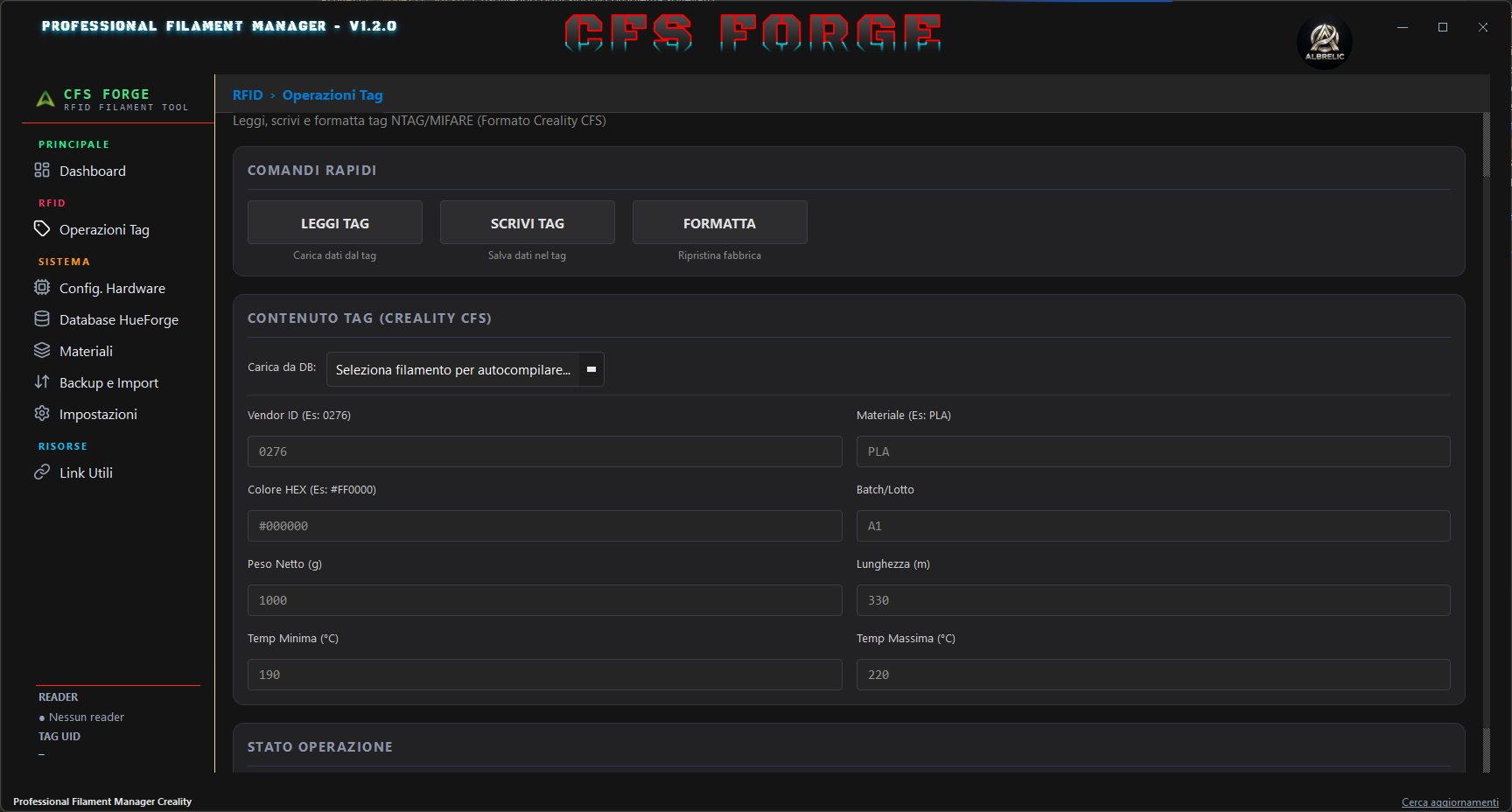Click the Impostazioni gear icon
Image resolution: width=1512 pixels, height=812 pixels.
pos(42,413)
